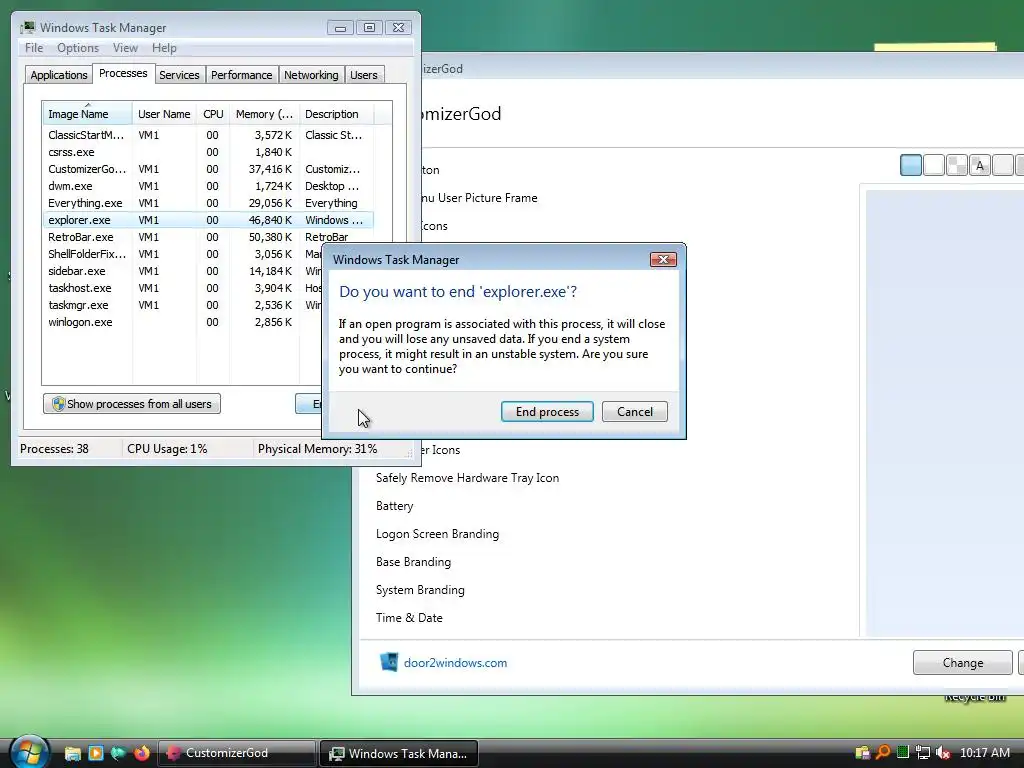Select the taskhost.exe process
The width and height of the screenshot is (1024, 768).
(182, 288)
